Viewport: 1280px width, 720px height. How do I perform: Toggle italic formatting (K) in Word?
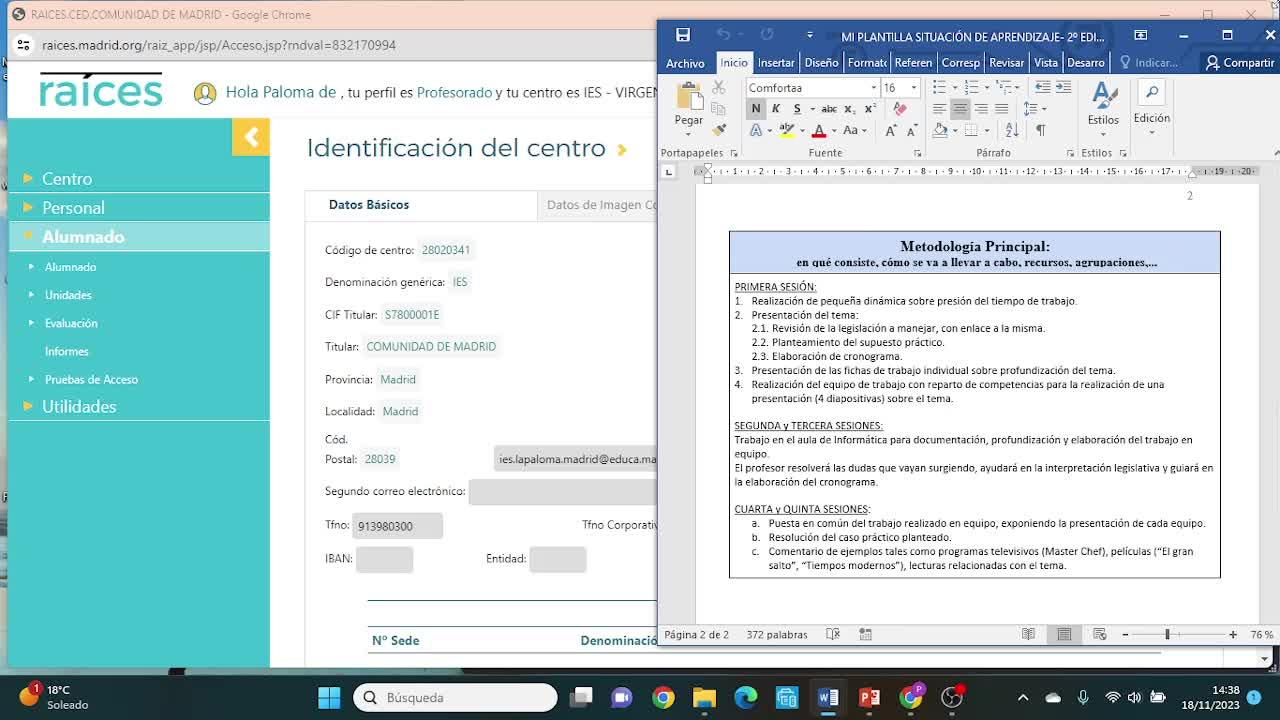[776, 109]
